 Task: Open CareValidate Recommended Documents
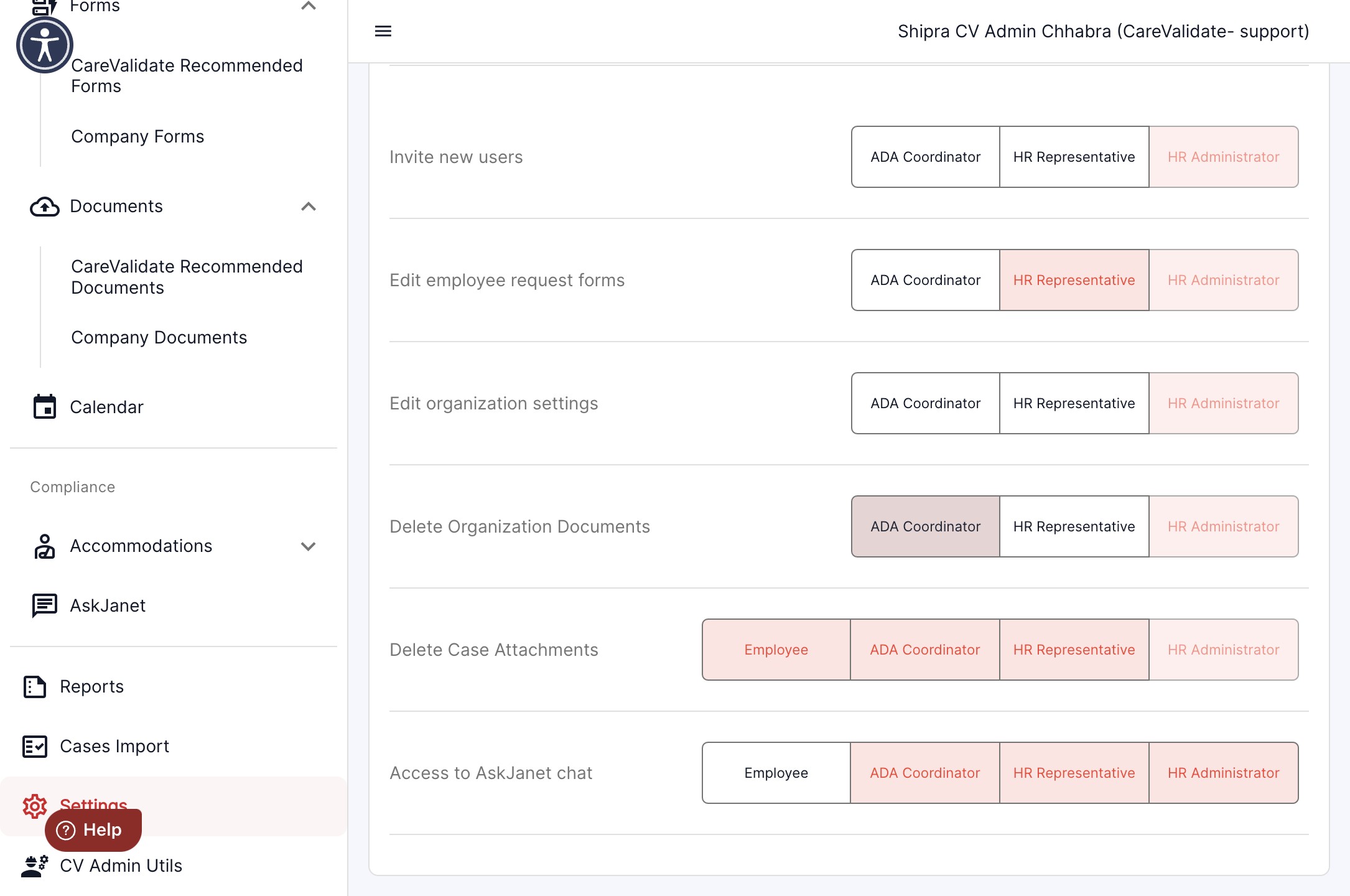[187, 277]
